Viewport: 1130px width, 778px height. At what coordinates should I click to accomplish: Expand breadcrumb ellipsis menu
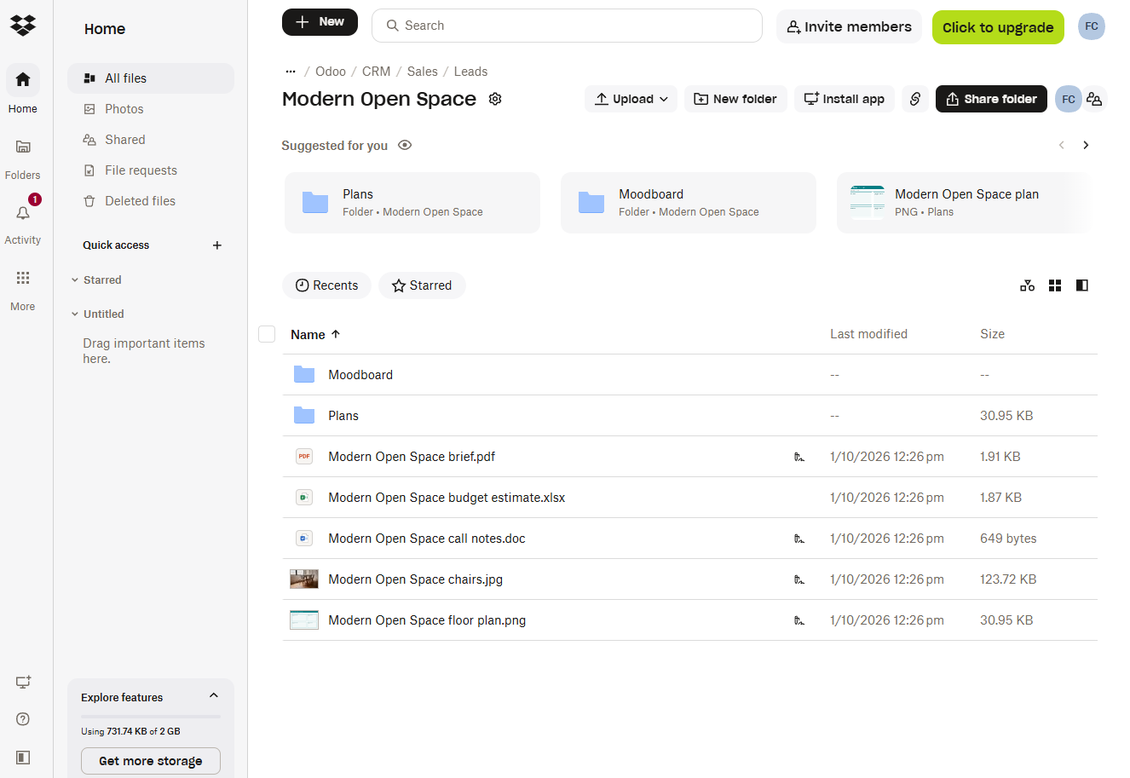pos(290,71)
